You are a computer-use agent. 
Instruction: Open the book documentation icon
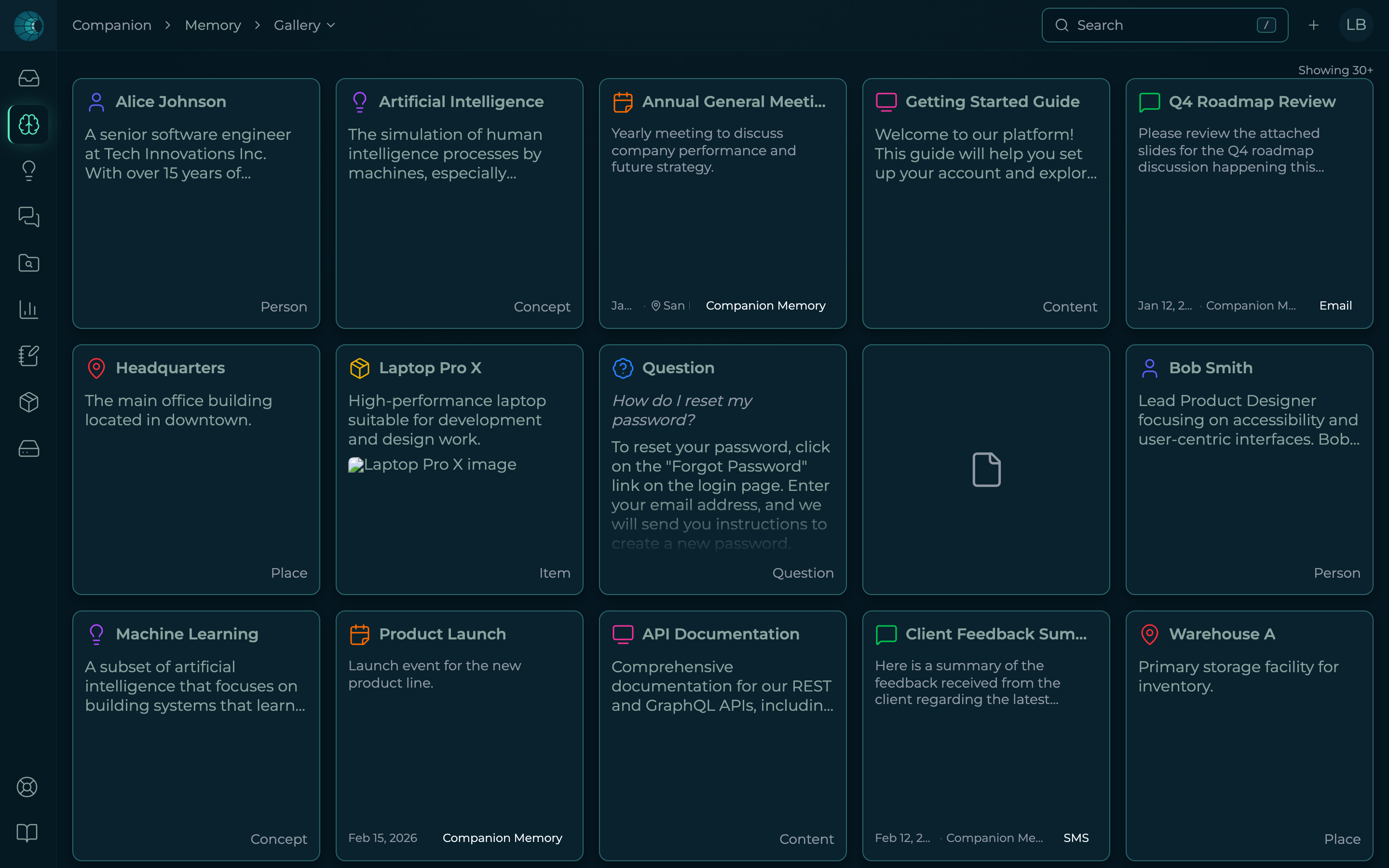tap(27, 832)
